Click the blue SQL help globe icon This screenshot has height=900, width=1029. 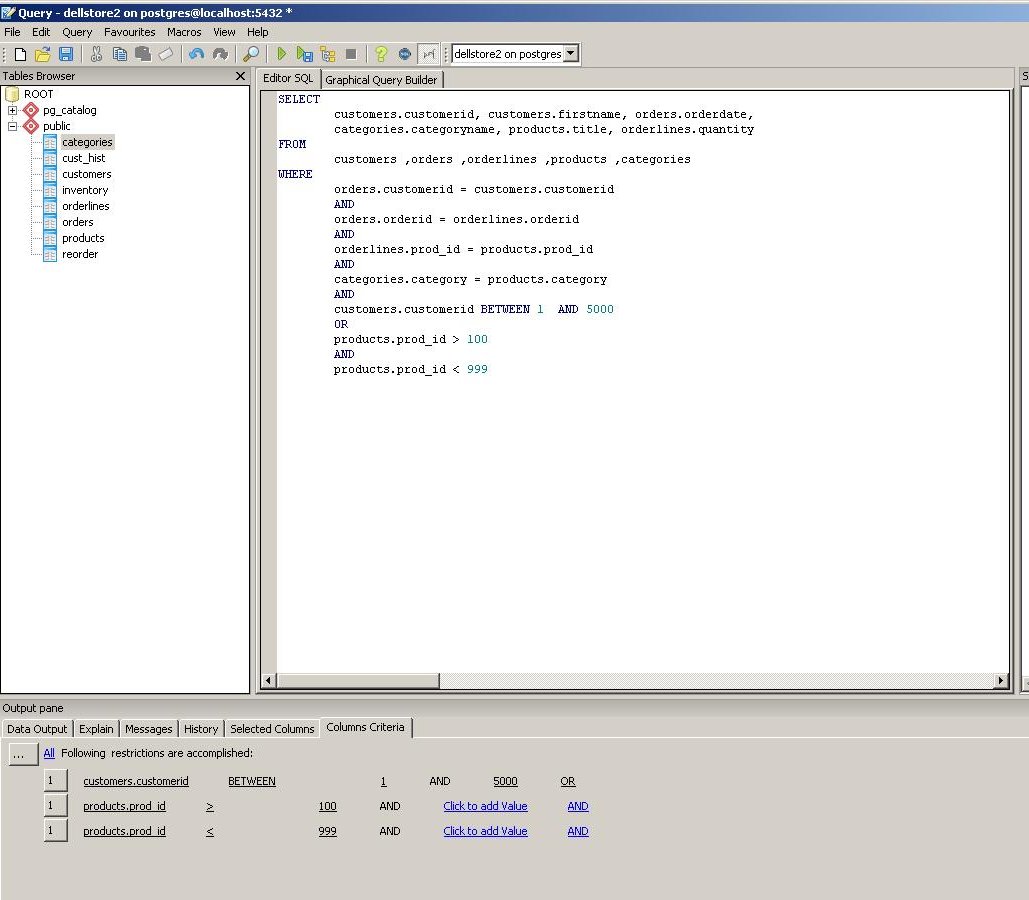click(405, 54)
